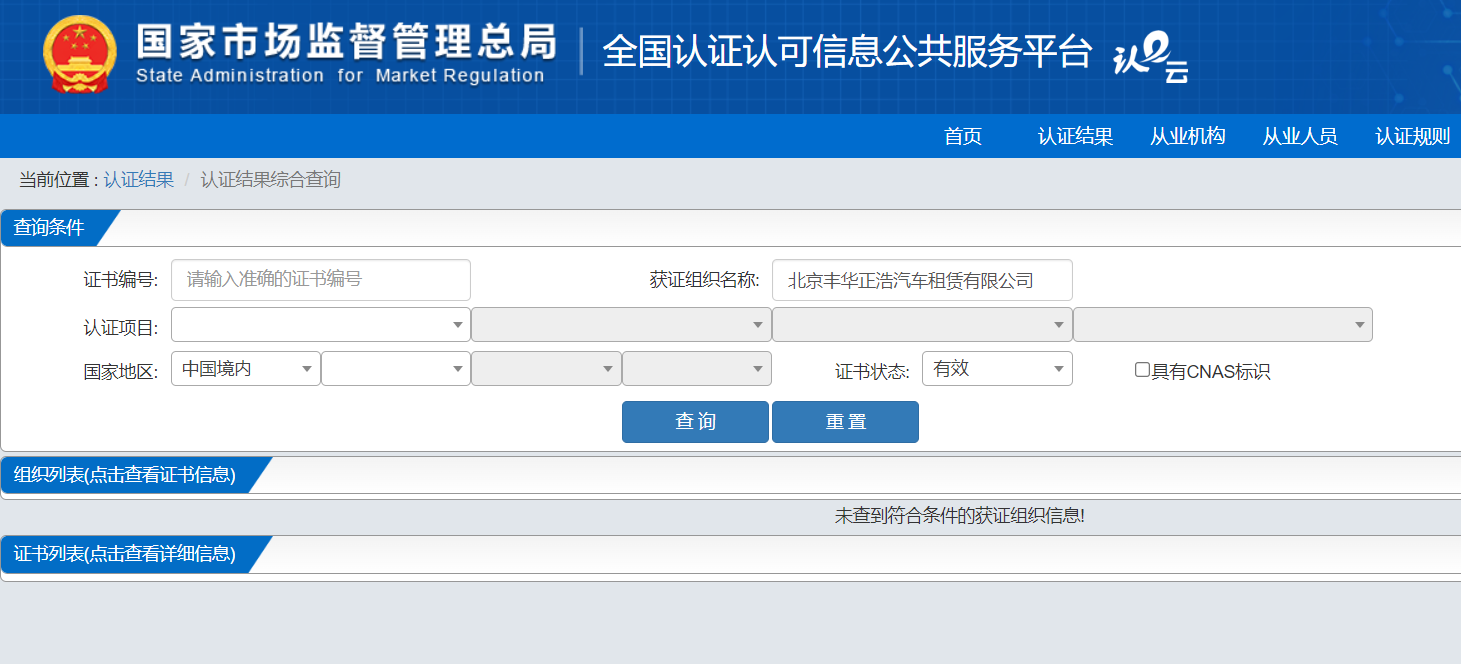Screen dimensions: 1461x664
Task: Open the 证书状态 dropdown showing 有效
Action: (x=997, y=369)
